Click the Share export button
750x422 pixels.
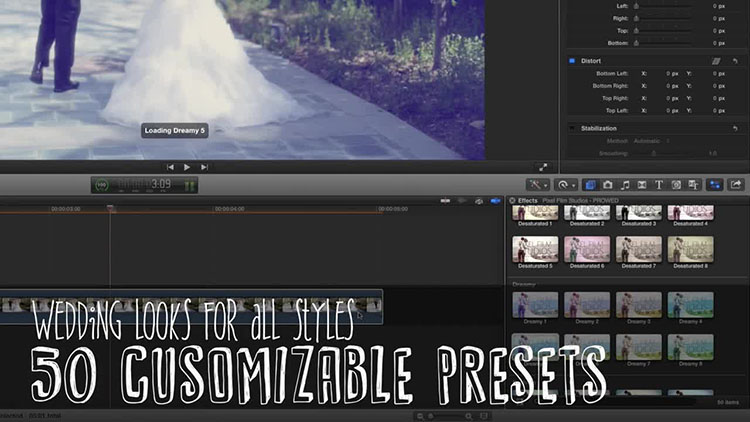(x=736, y=185)
